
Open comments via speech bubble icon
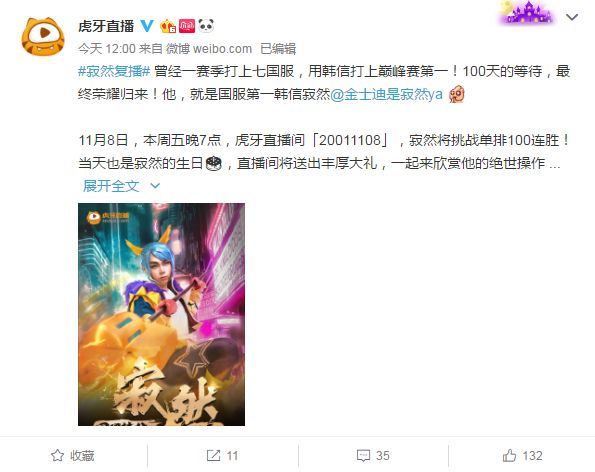click(363, 456)
